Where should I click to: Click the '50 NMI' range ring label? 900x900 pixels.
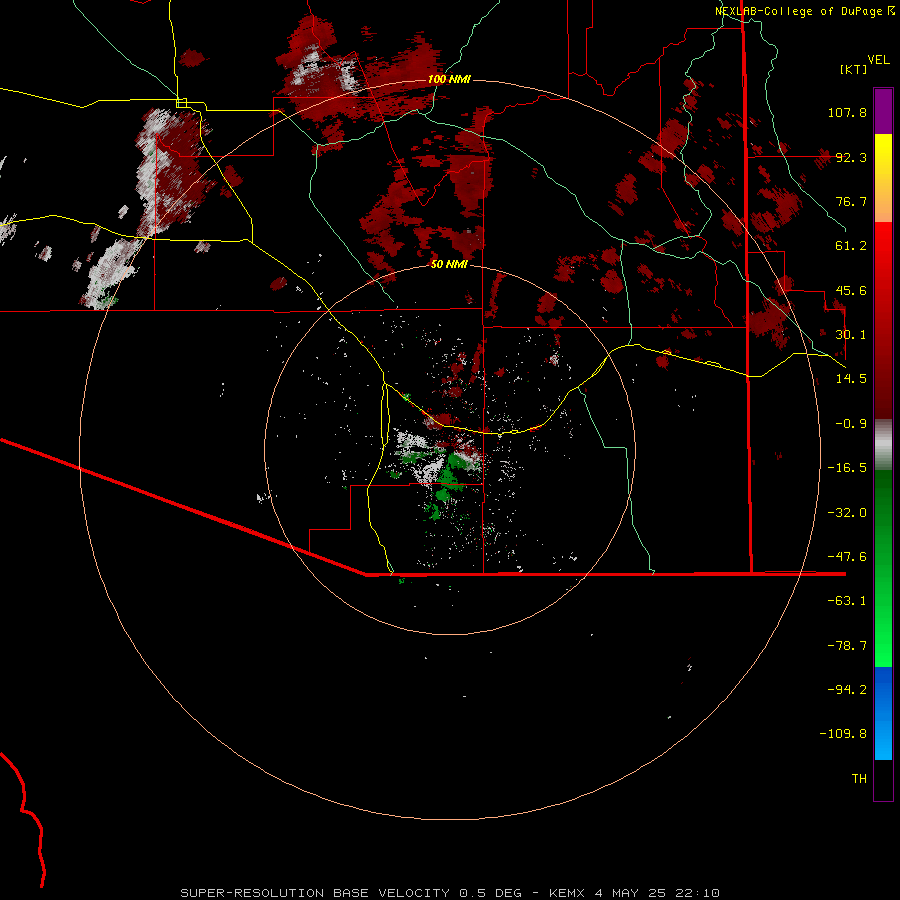pyautogui.click(x=449, y=264)
